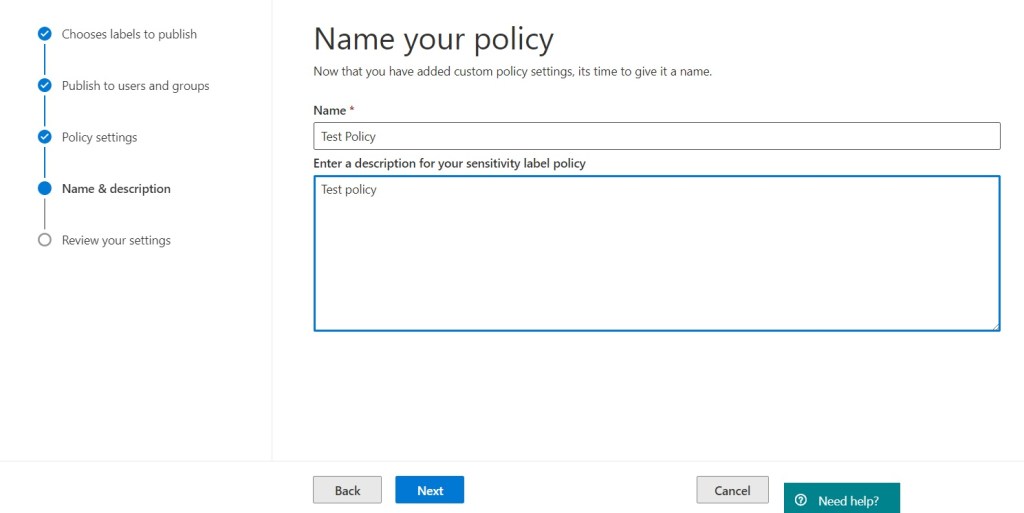
Task: Cancel the policy wizard
Action: click(x=732, y=490)
